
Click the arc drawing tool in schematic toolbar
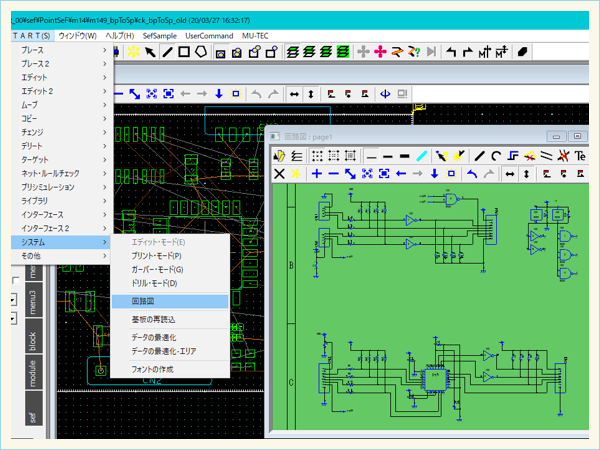click(496, 156)
